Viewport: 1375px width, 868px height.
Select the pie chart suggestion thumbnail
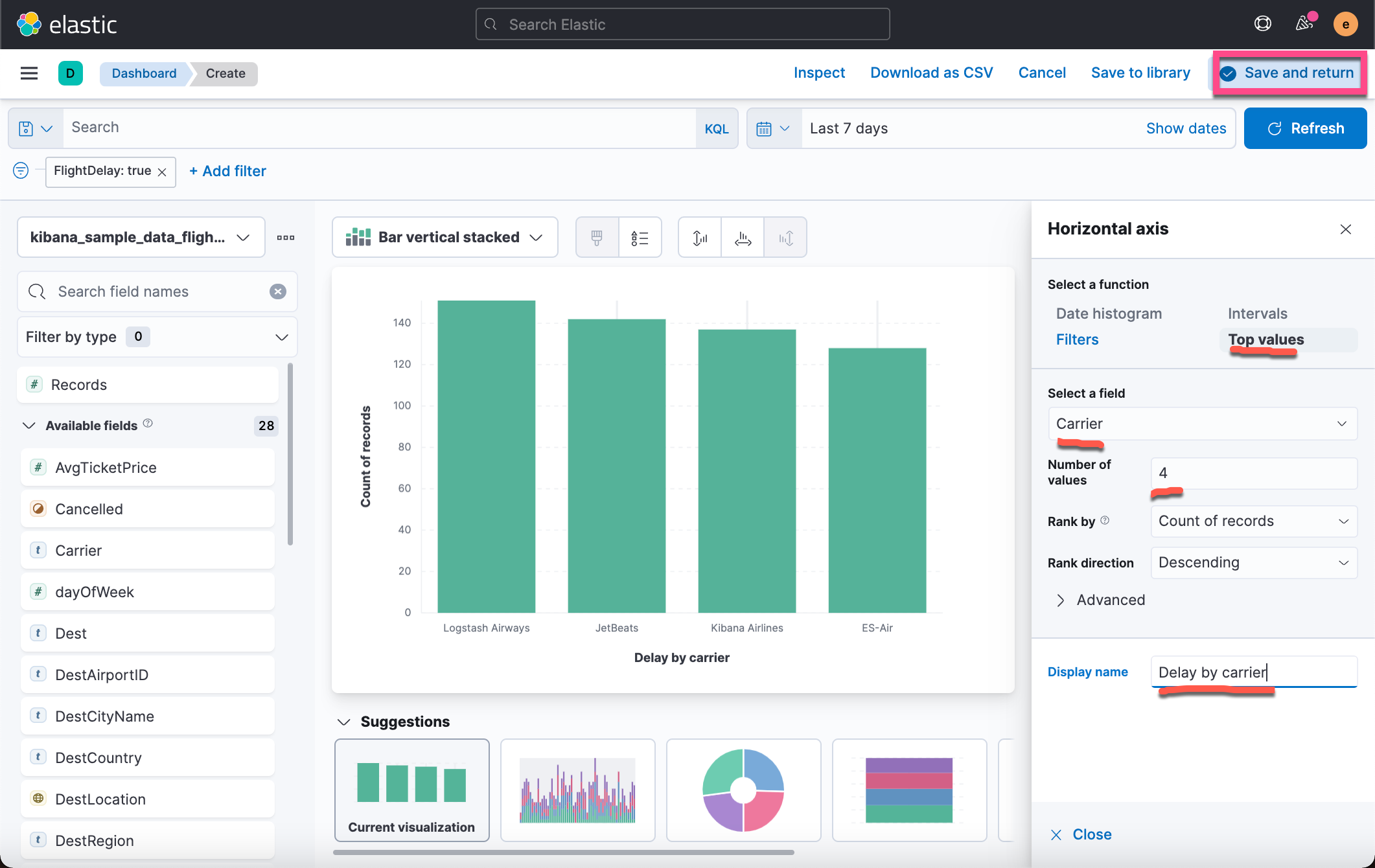click(743, 790)
